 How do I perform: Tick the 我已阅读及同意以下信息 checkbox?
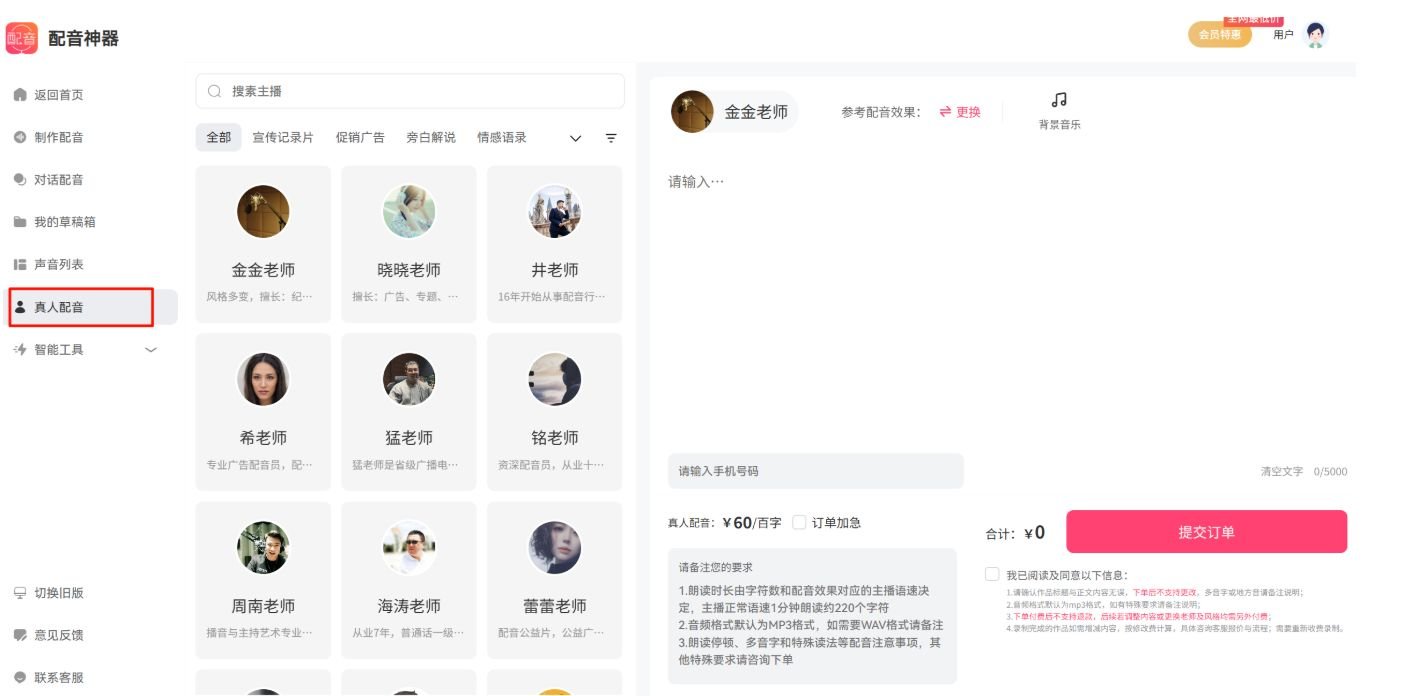coord(992,574)
